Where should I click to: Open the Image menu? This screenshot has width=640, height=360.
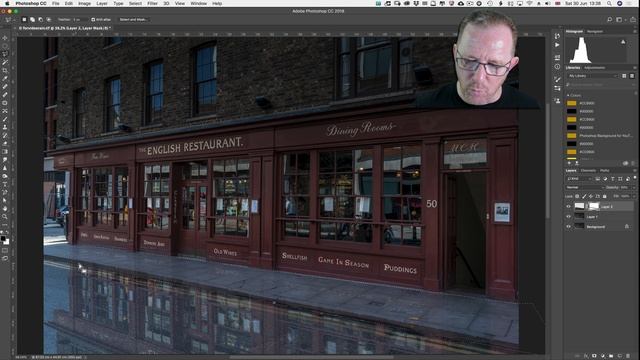pos(84,3)
